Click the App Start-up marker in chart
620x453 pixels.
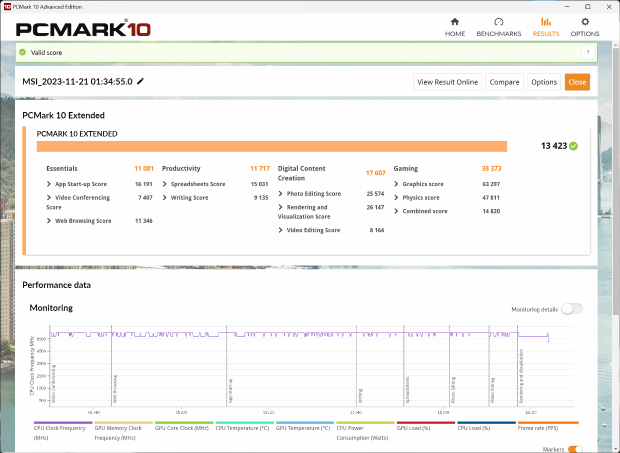click(x=230, y=391)
